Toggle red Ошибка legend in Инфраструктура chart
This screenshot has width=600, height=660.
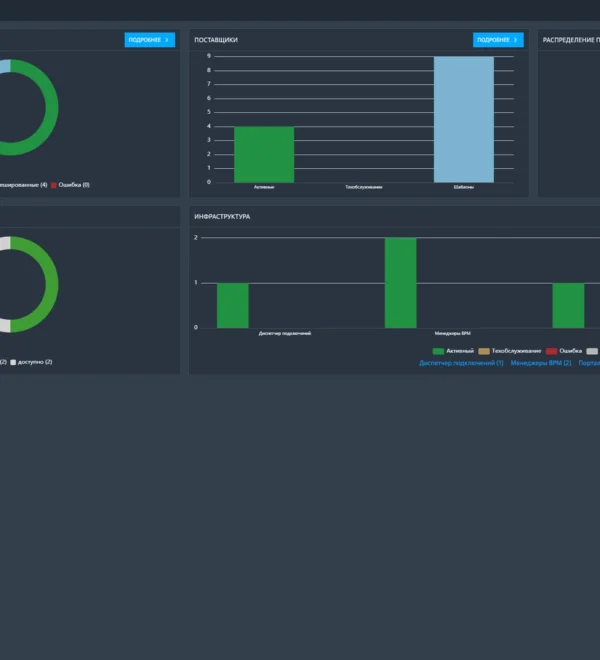point(551,351)
